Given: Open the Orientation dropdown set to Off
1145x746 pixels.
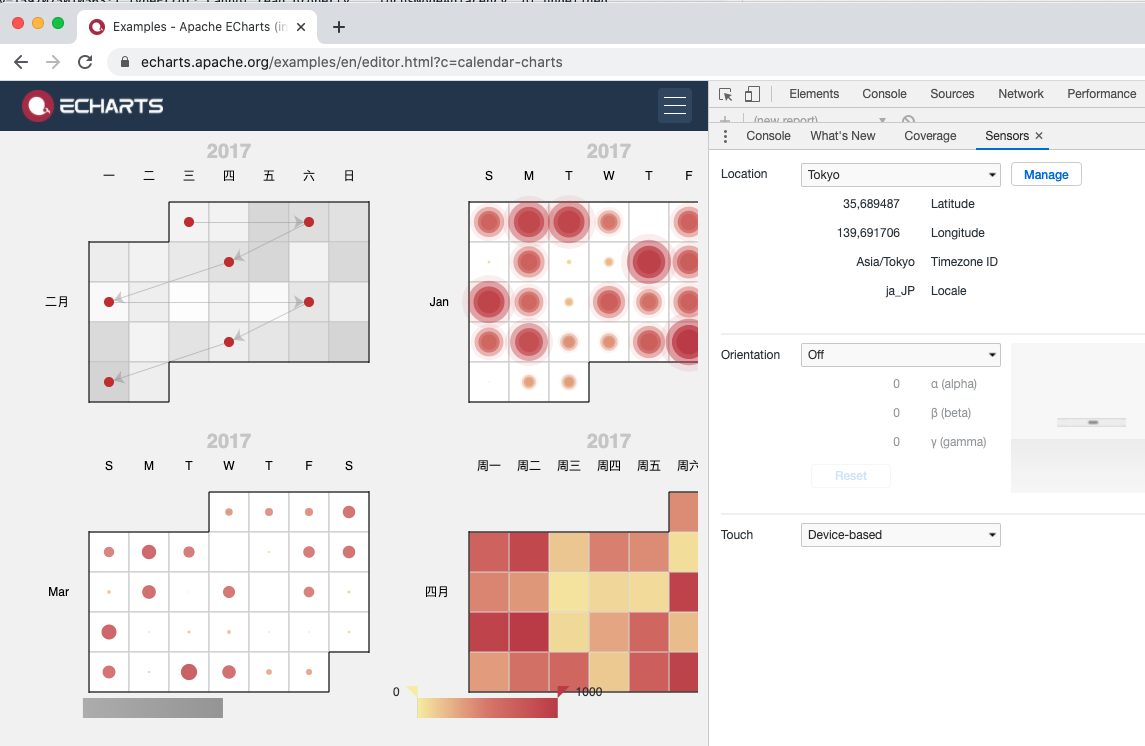Looking at the screenshot, I should [x=900, y=355].
